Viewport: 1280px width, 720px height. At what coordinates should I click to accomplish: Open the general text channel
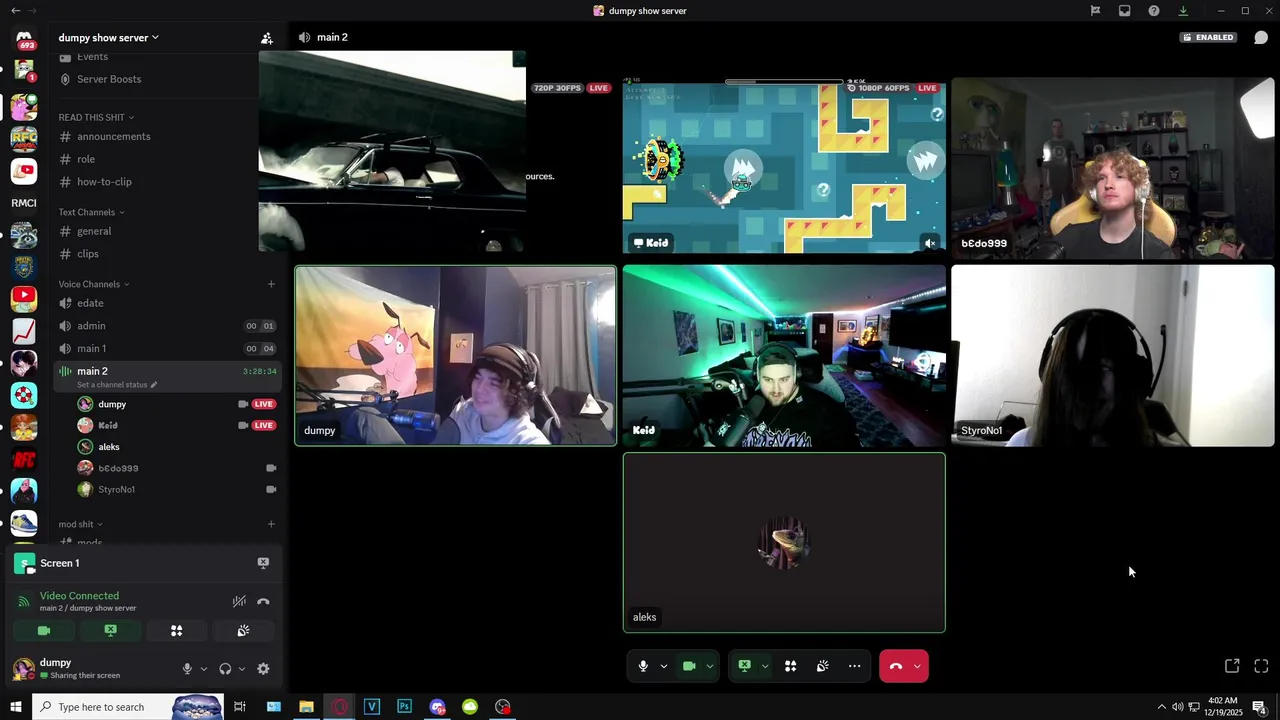pos(166,231)
